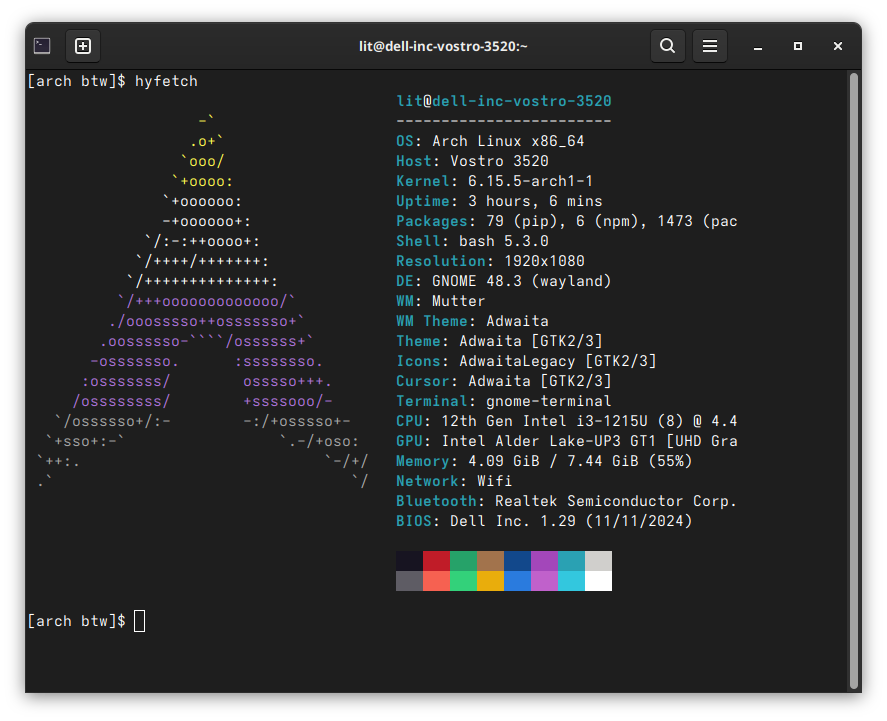Image resolution: width=887 pixels, height=721 pixels.
Task: Click the Resolution line 1920x1080
Action: click(x=490, y=261)
